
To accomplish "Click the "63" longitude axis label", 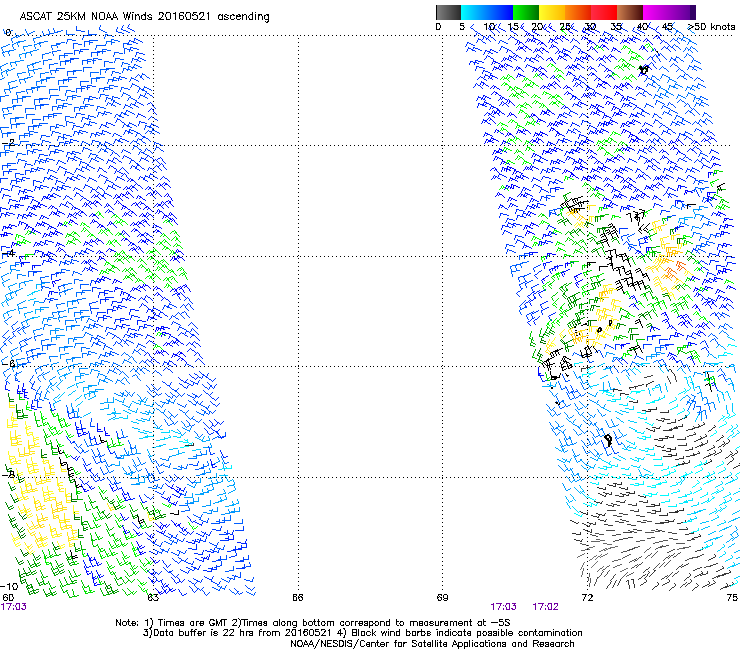I will (152, 598).
